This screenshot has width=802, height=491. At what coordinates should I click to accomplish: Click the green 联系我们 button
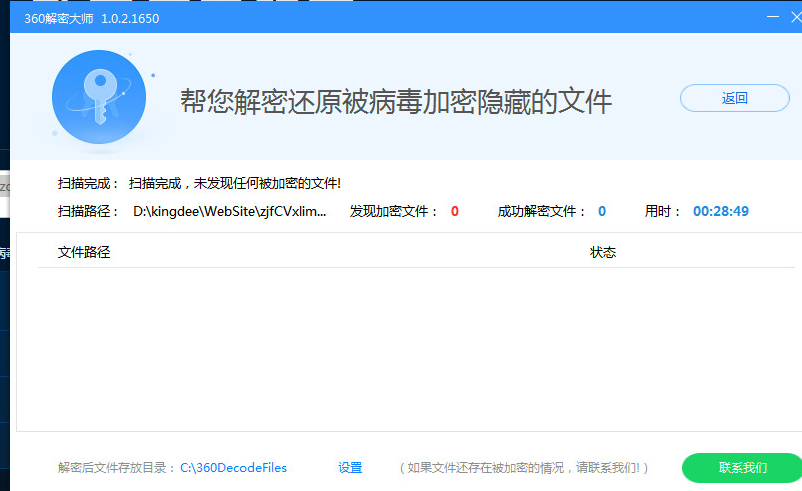[x=742, y=467]
